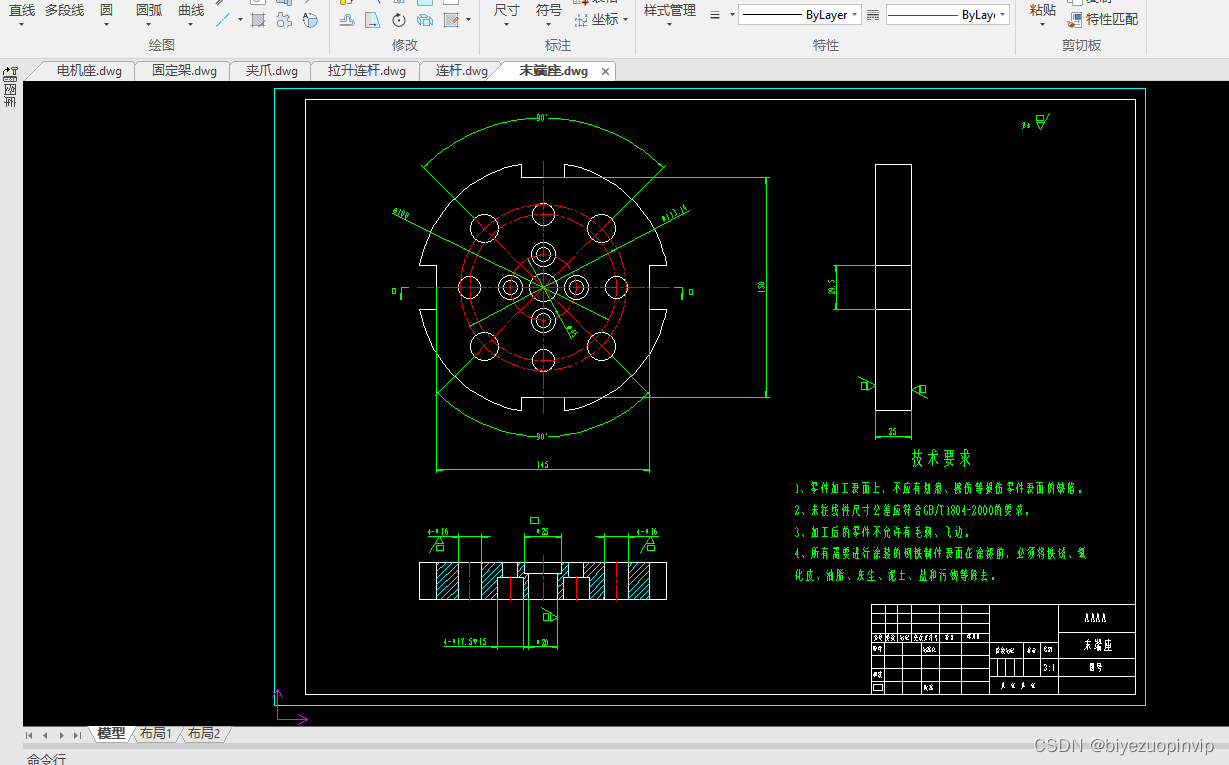Jump to the last layout tab arrow

point(77,735)
